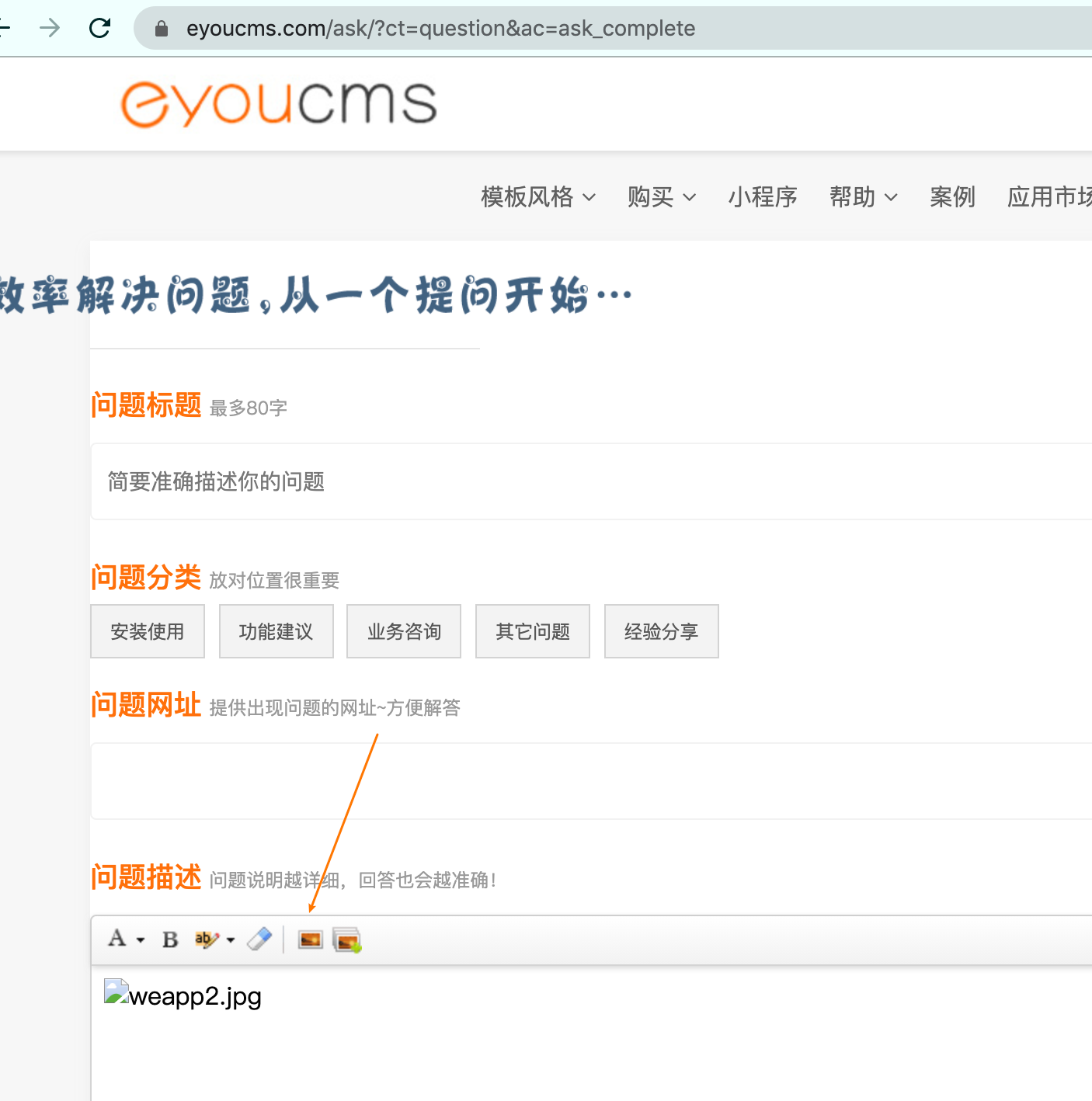Image resolution: width=1092 pixels, height=1101 pixels.
Task: Open the font color dropdown arrow
Action: click(141, 940)
